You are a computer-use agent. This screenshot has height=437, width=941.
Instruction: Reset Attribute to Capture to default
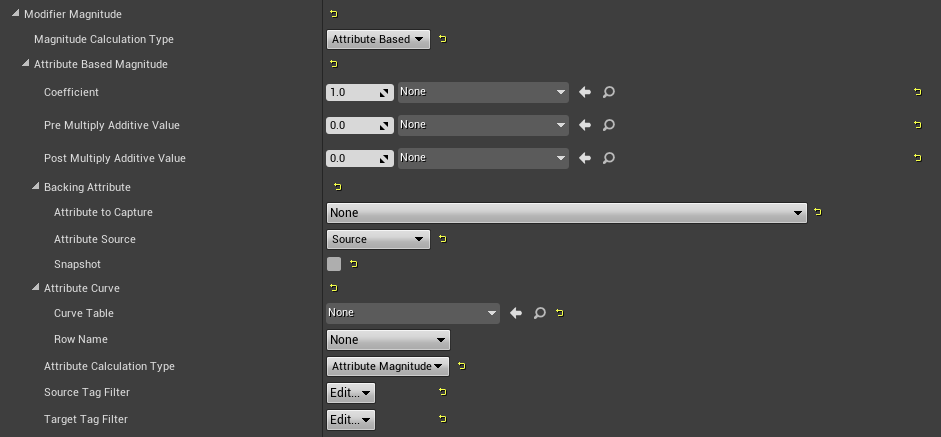coord(817,212)
